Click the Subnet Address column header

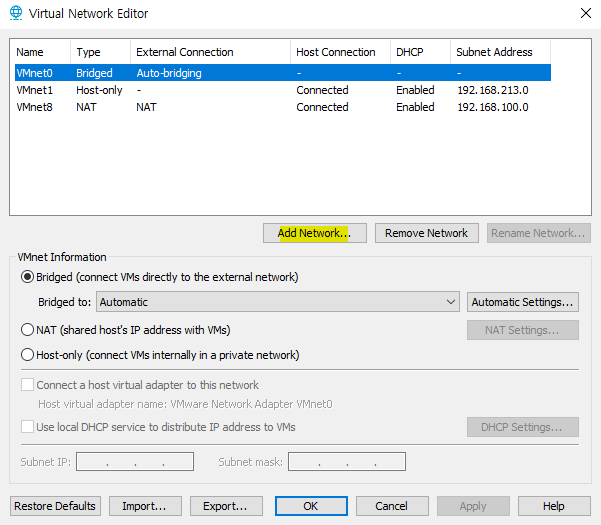(x=501, y=52)
